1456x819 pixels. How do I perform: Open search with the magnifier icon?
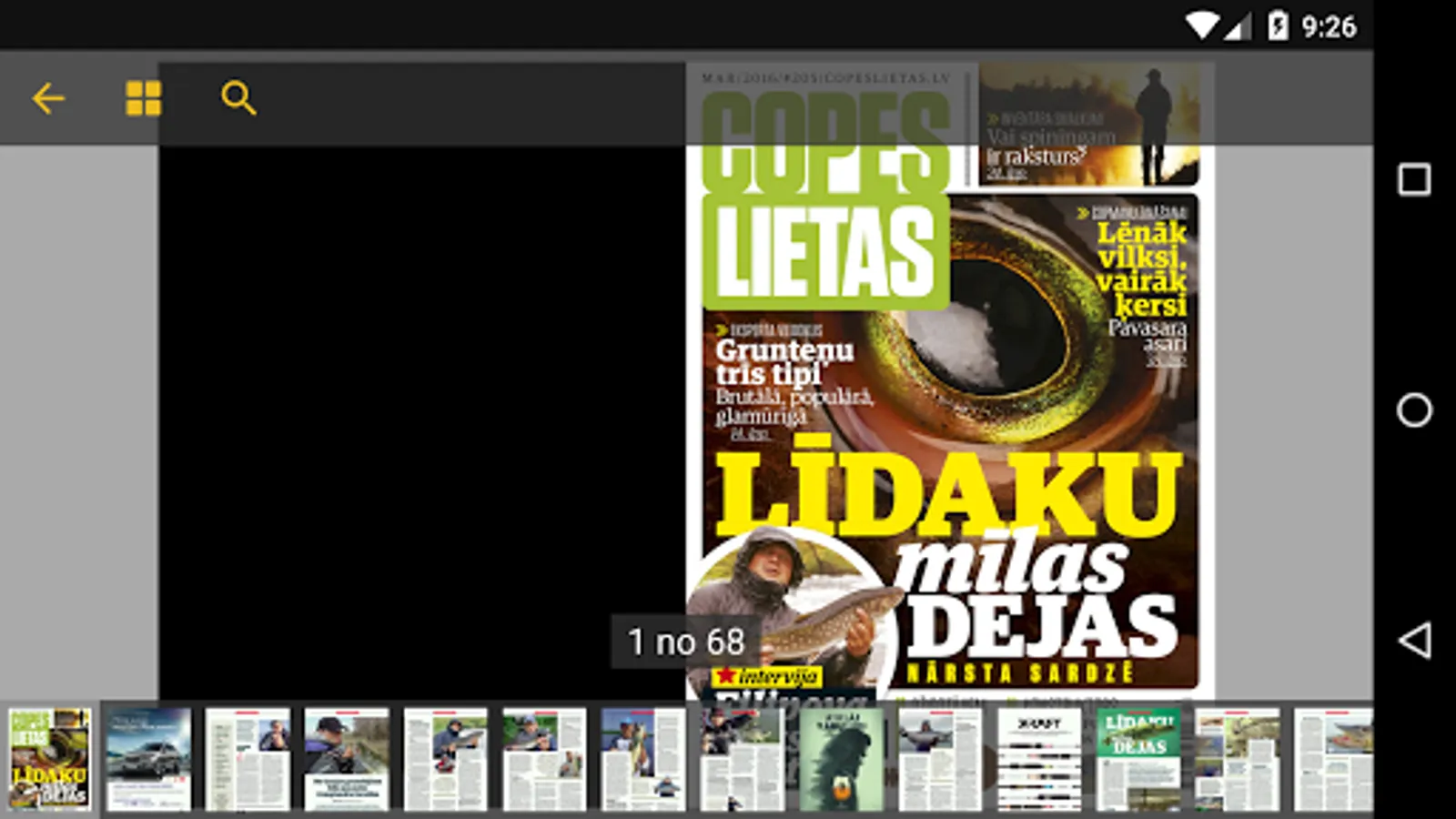[238, 98]
